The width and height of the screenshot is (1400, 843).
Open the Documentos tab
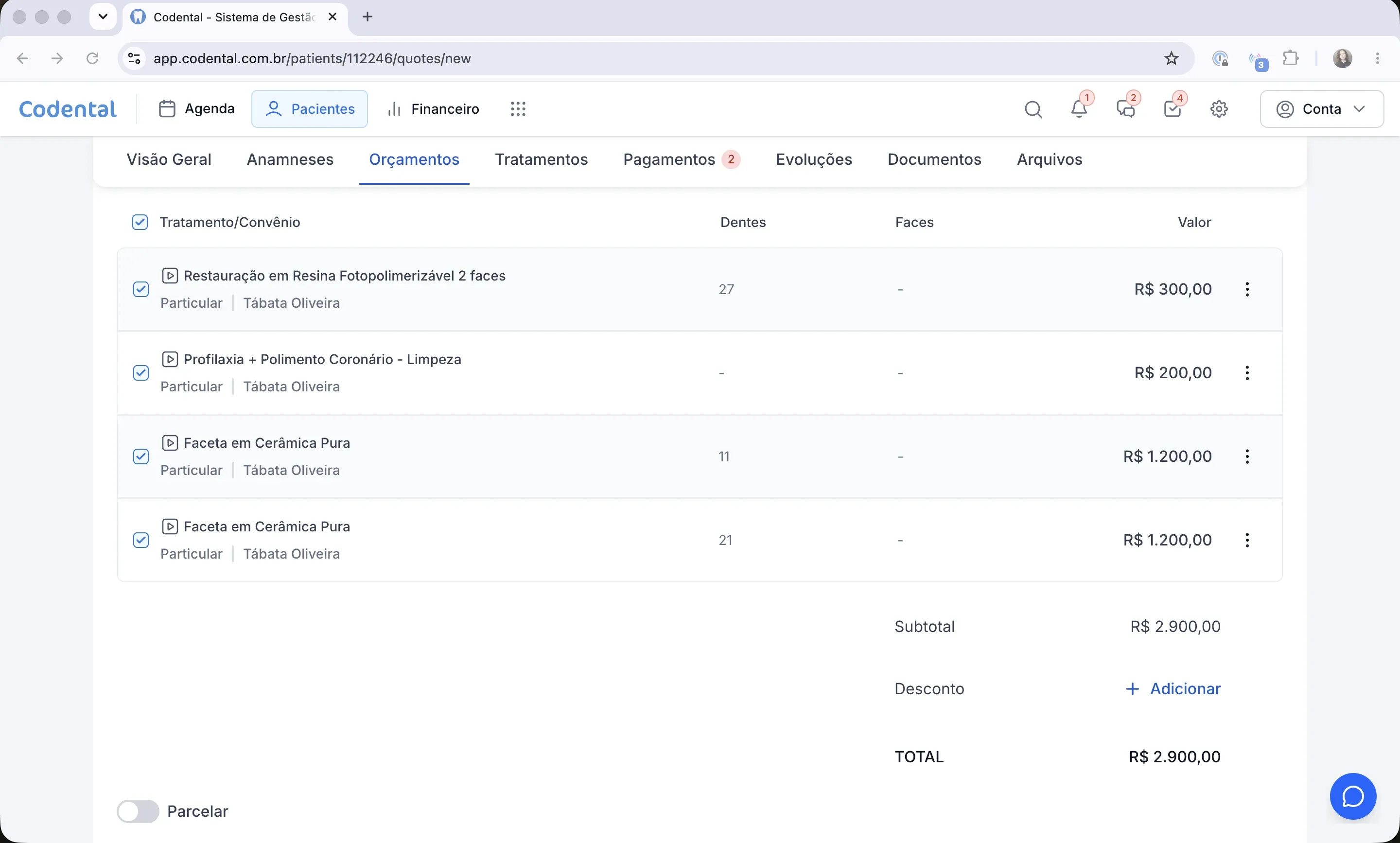(934, 159)
